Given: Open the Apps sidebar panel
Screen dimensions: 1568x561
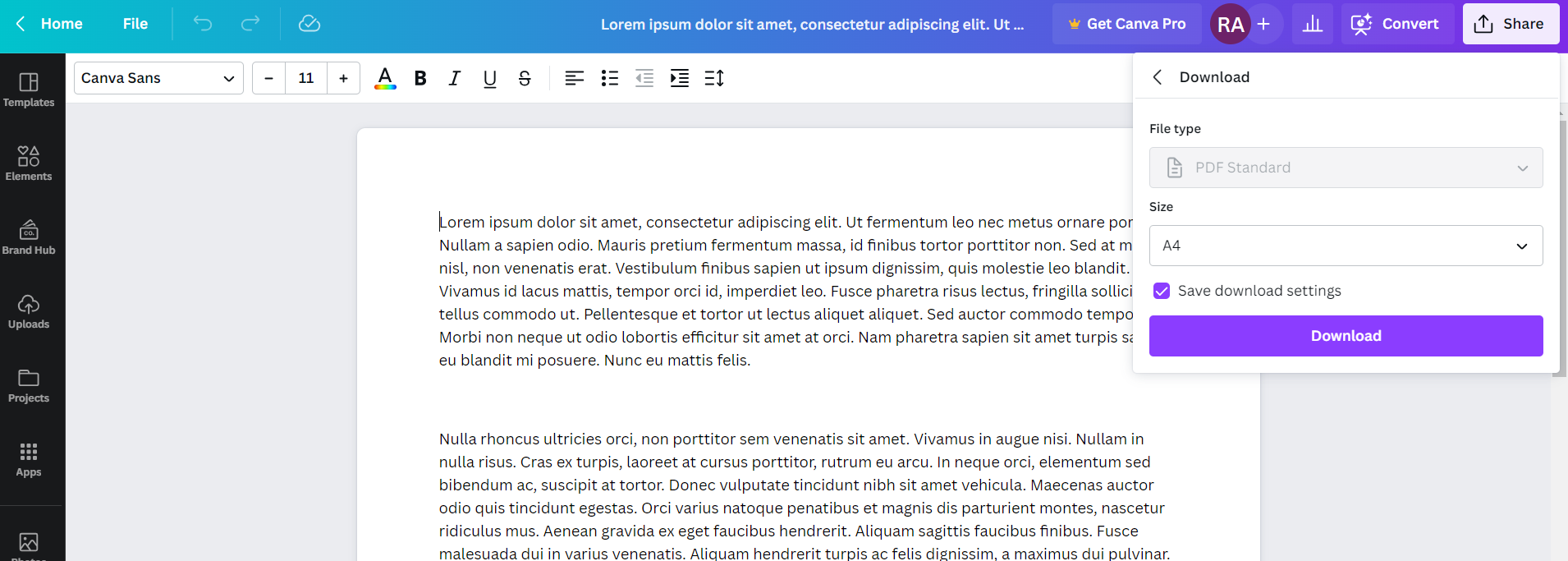Looking at the screenshot, I should coord(29,460).
